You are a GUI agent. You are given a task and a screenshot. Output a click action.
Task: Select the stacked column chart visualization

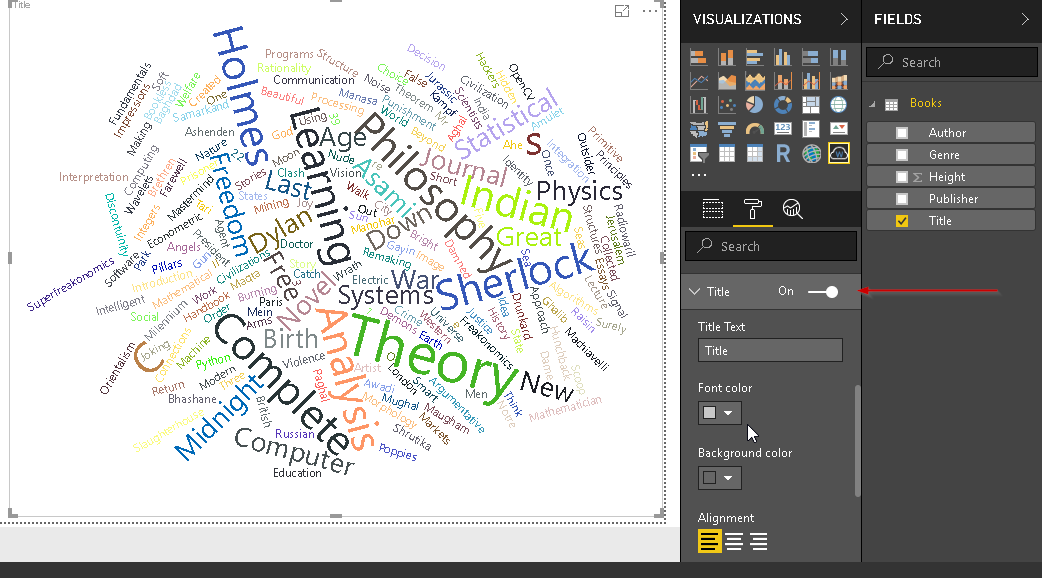click(x=726, y=58)
